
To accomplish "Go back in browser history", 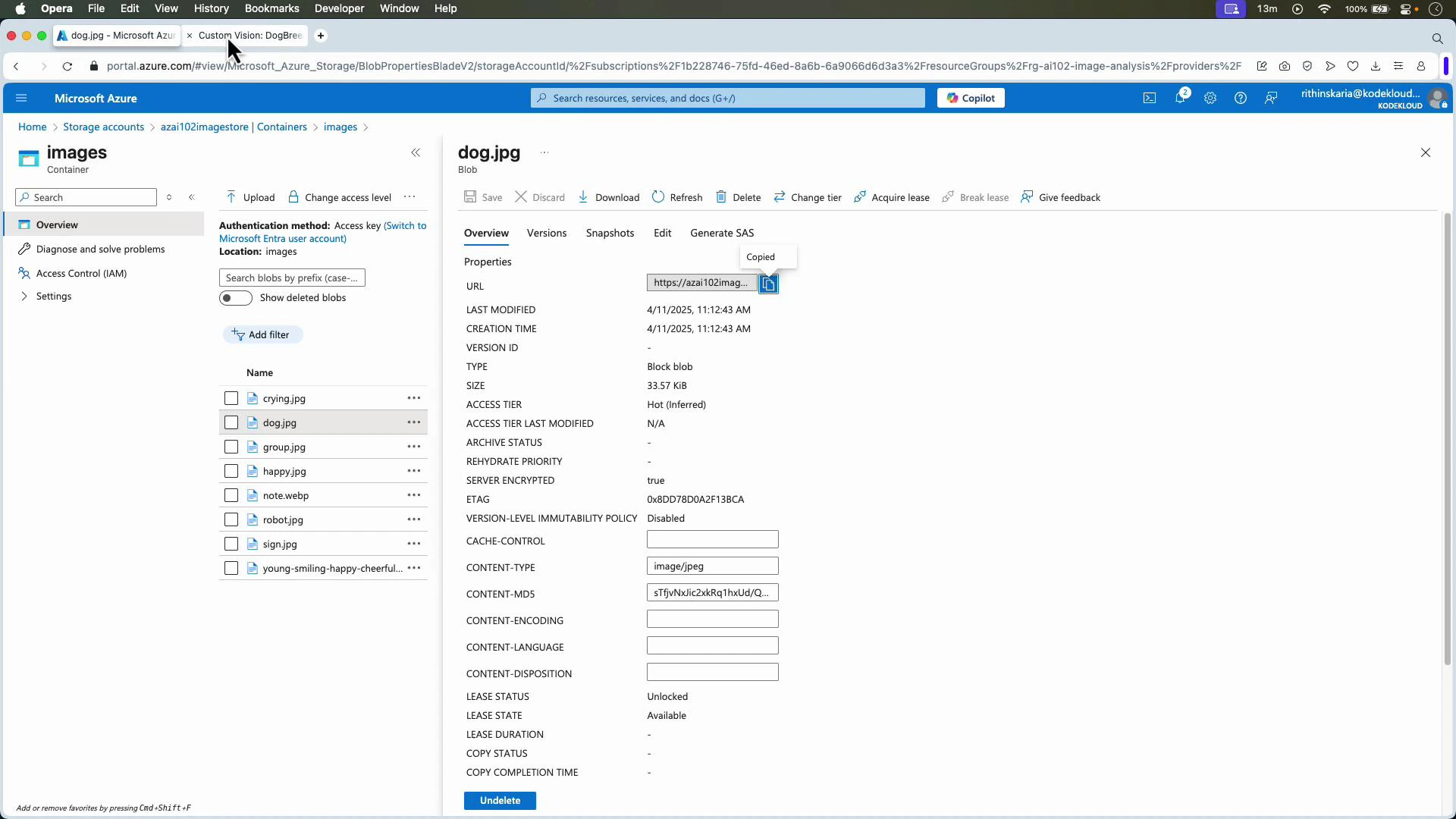I will pos(16,66).
